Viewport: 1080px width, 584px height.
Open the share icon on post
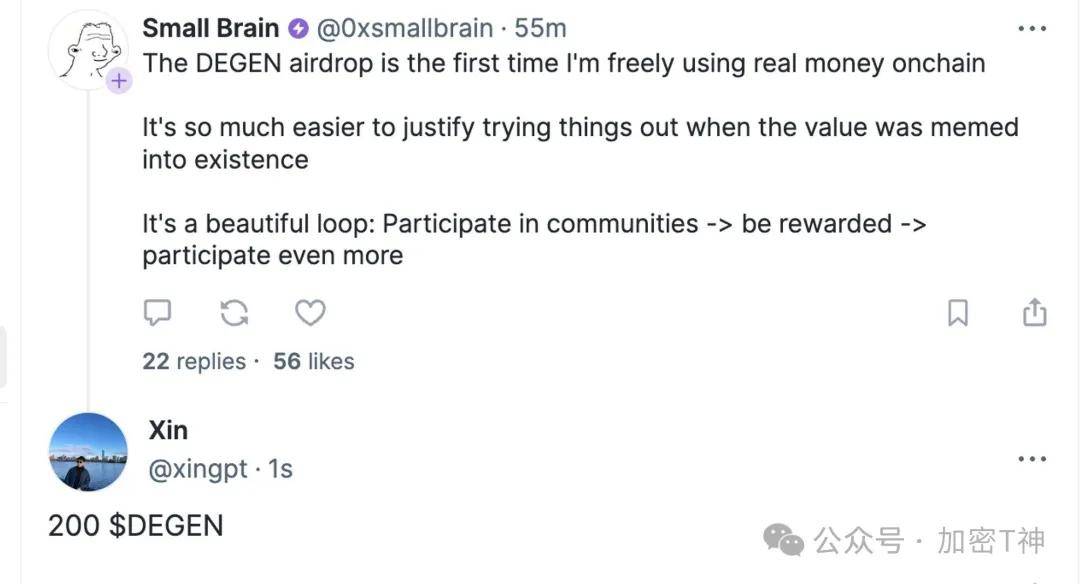click(x=1035, y=312)
